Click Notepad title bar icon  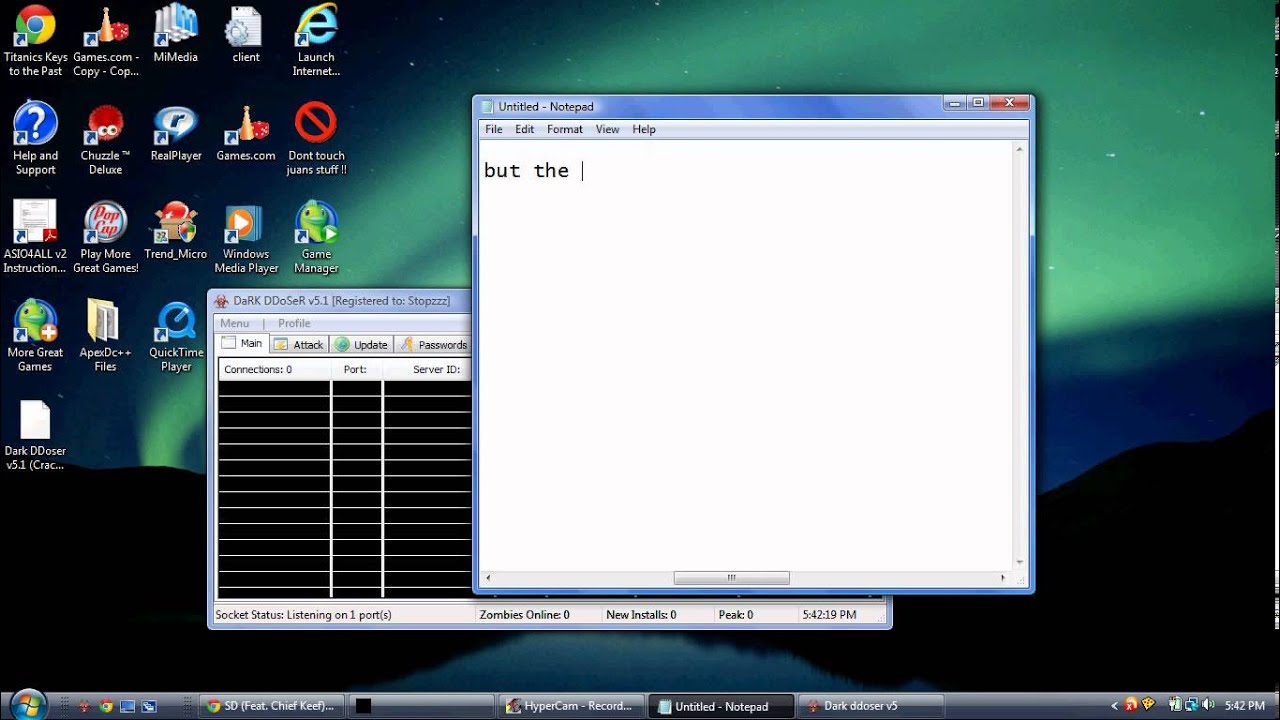(x=487, y=106)
